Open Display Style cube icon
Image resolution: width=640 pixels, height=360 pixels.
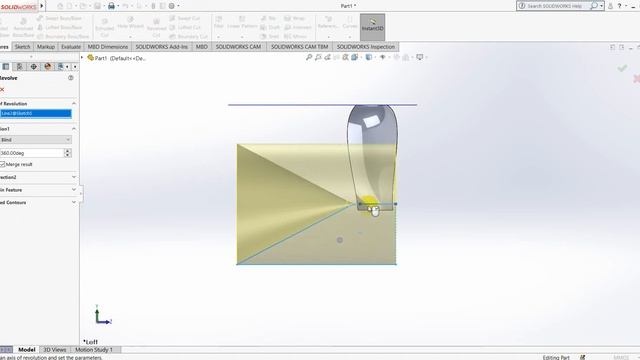369,58
